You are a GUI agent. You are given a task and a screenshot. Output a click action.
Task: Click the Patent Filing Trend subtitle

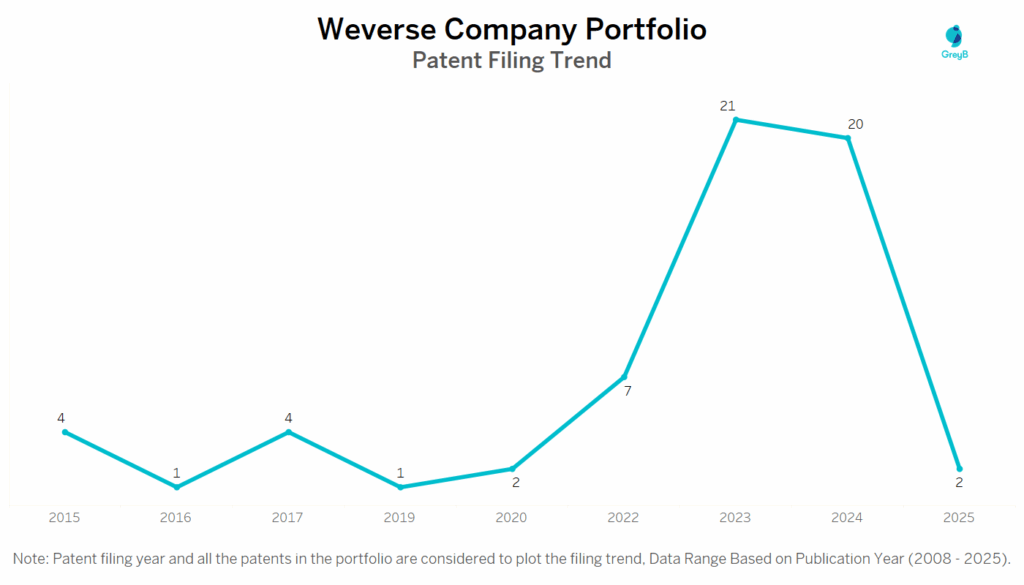point(512,60)
